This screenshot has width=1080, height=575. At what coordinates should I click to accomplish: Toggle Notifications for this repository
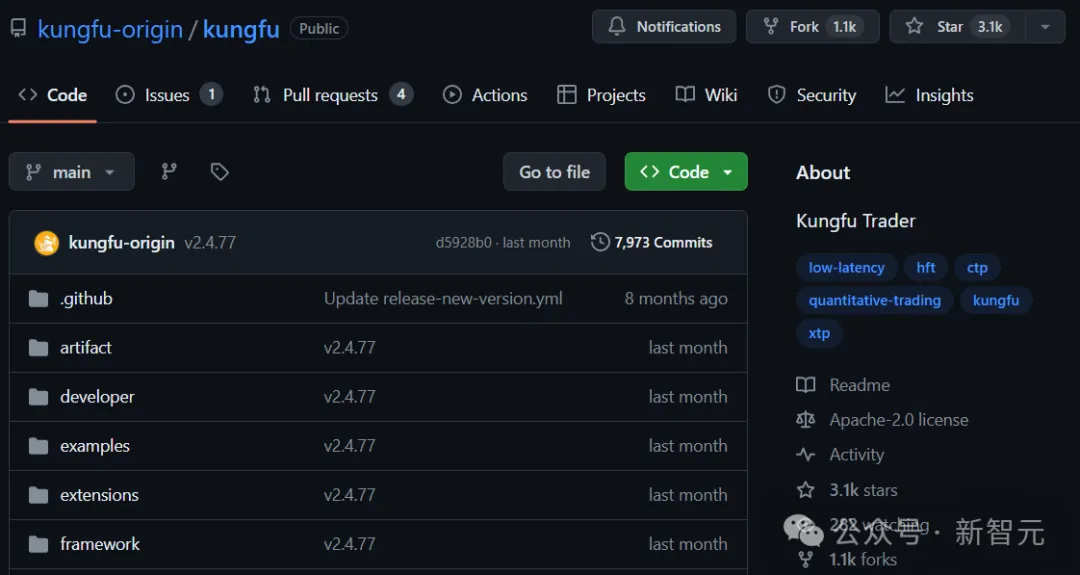click(x=664, y=27)
